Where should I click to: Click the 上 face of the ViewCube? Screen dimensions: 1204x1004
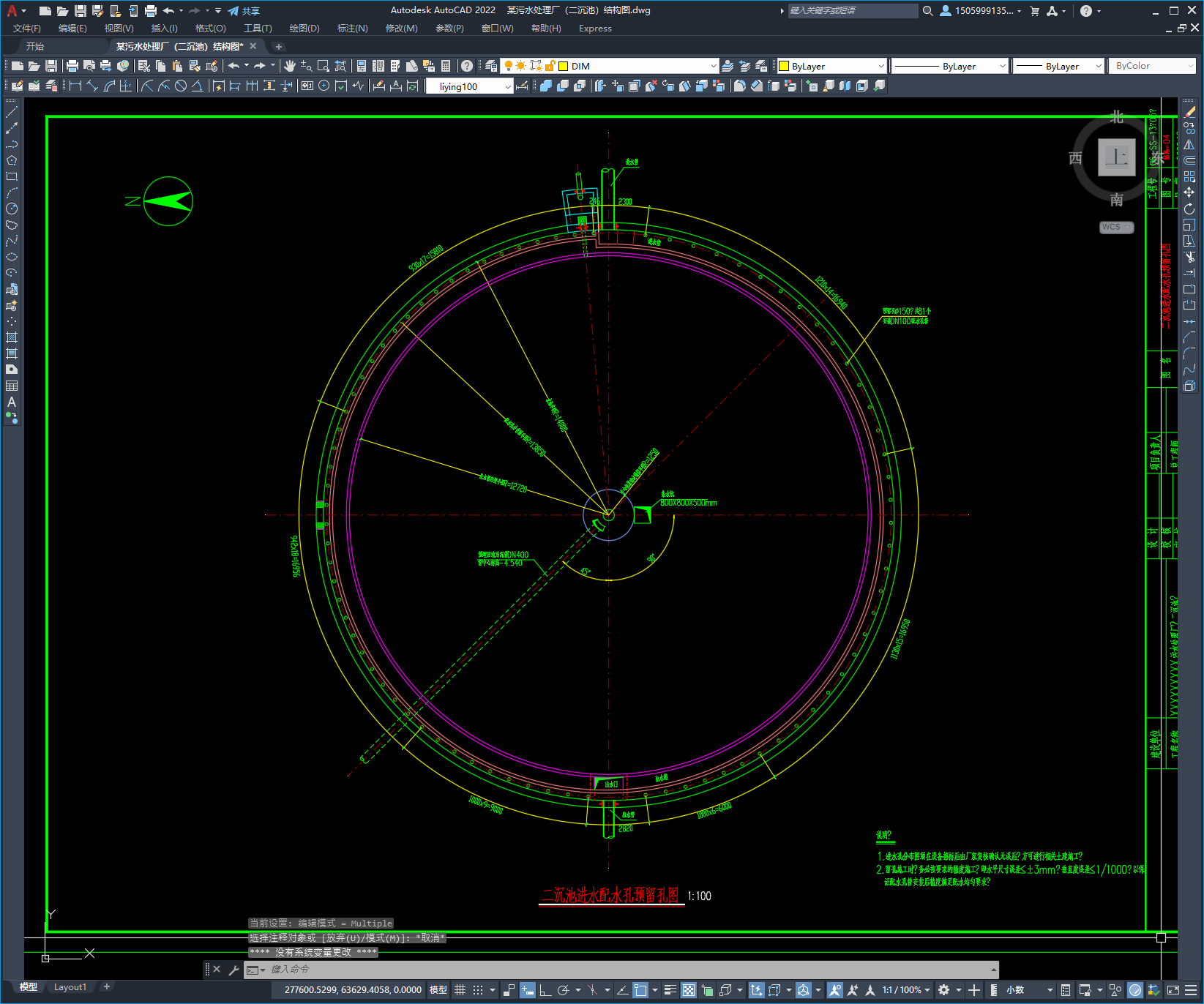(x=1117, y=157)
